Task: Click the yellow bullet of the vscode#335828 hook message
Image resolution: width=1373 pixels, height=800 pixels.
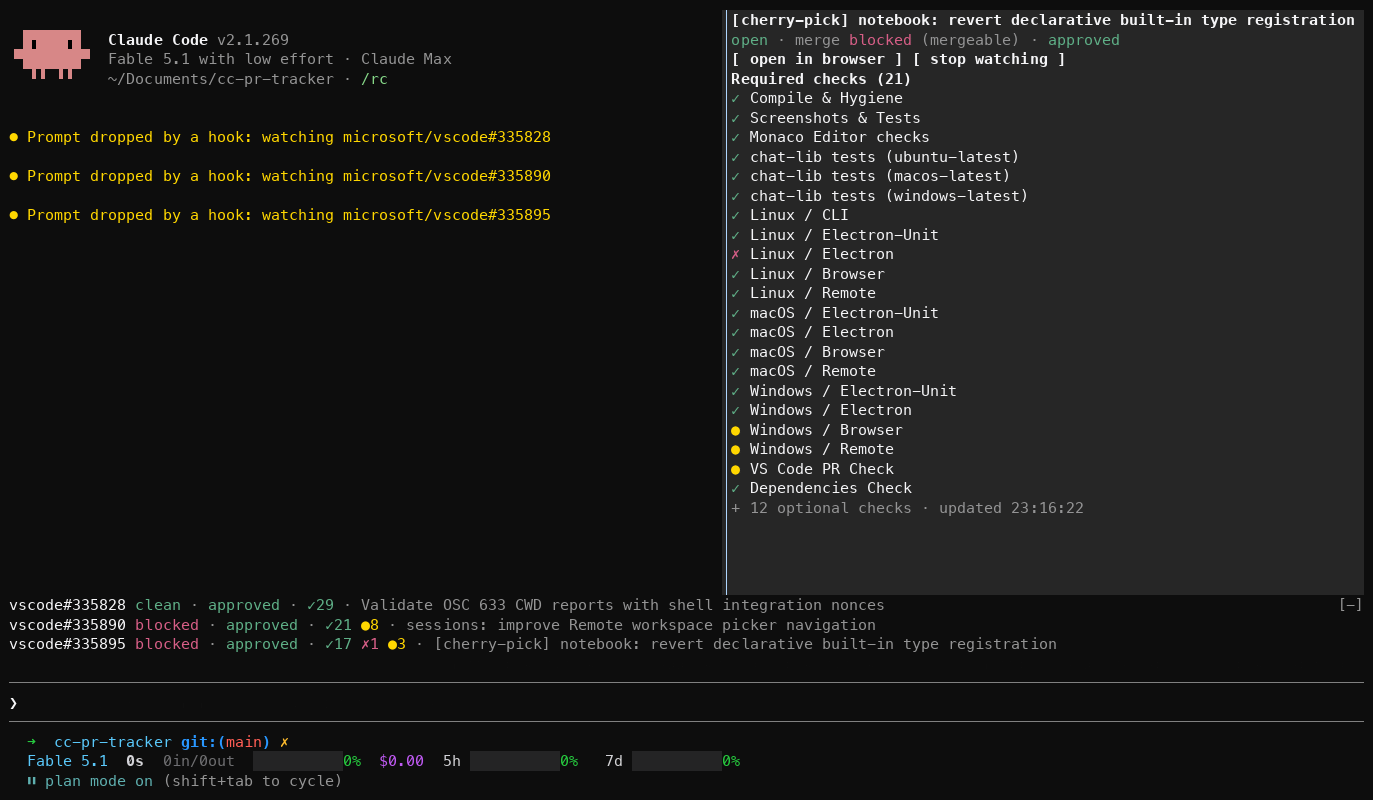Action: (x=14, y=137)
